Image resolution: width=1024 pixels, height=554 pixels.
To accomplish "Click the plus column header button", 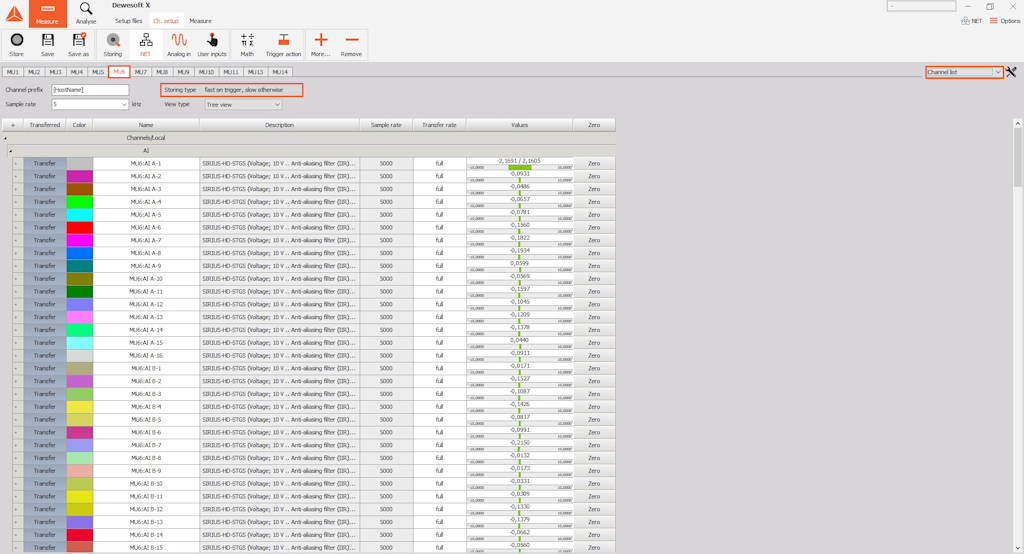I will 12,125.
